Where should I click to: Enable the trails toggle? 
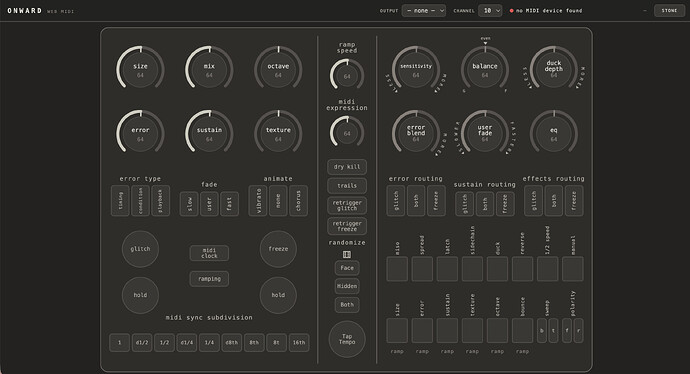point(347,186)
